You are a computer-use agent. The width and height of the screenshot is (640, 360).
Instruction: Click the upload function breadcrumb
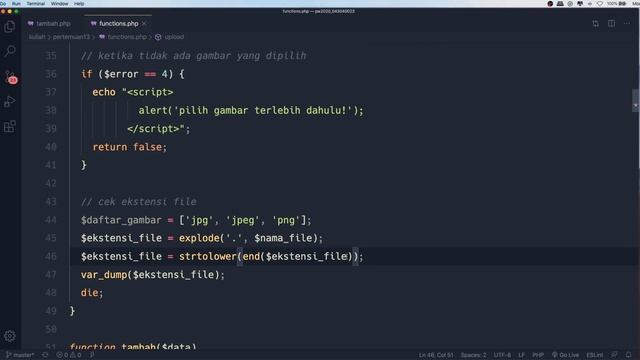[169, 37]
